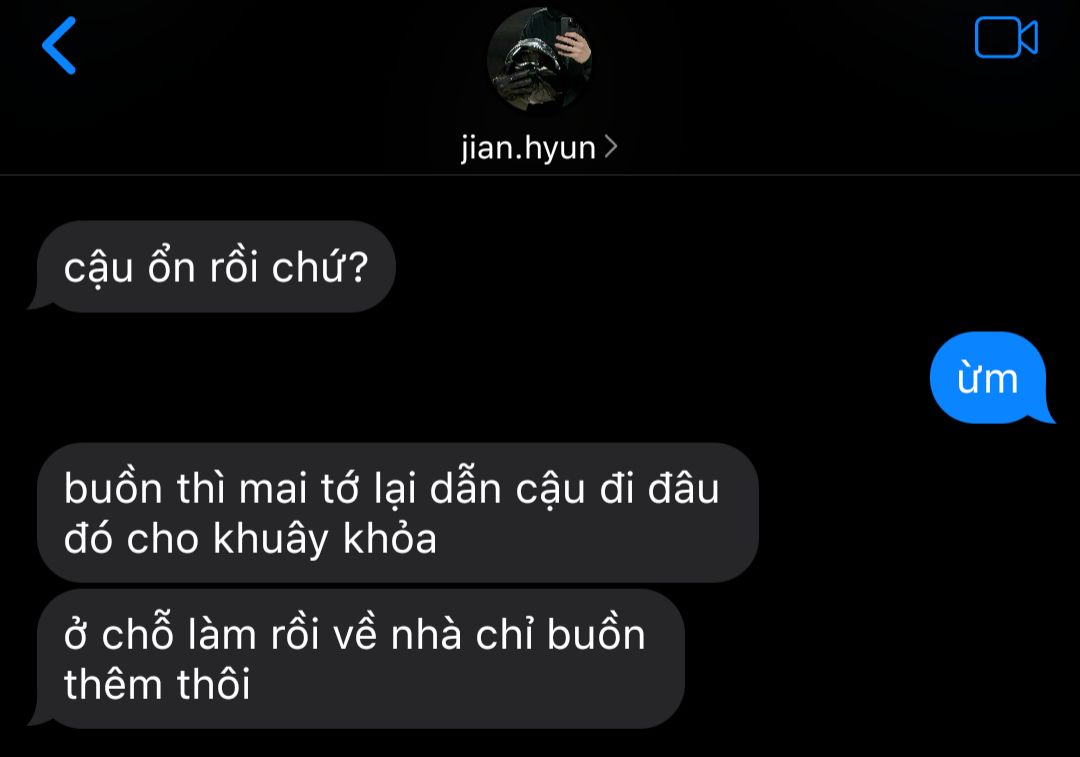1080x757 pixels.
Task: Click the word "ổn" in the first message
Action: point(172,266)
